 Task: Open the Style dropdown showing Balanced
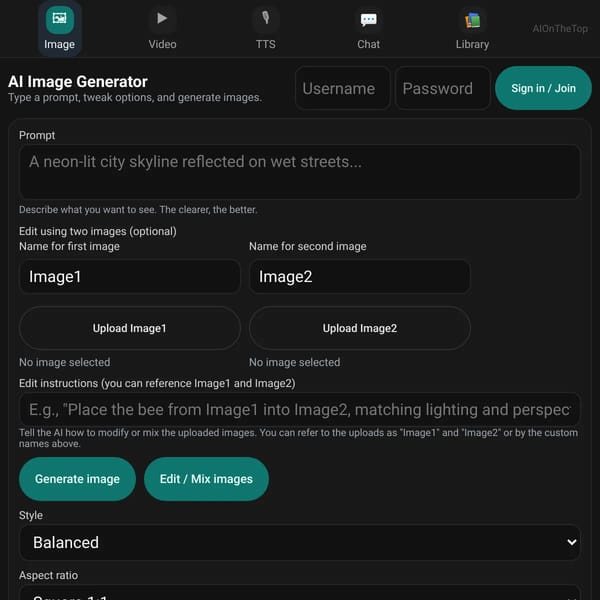(x=300, y=542)
